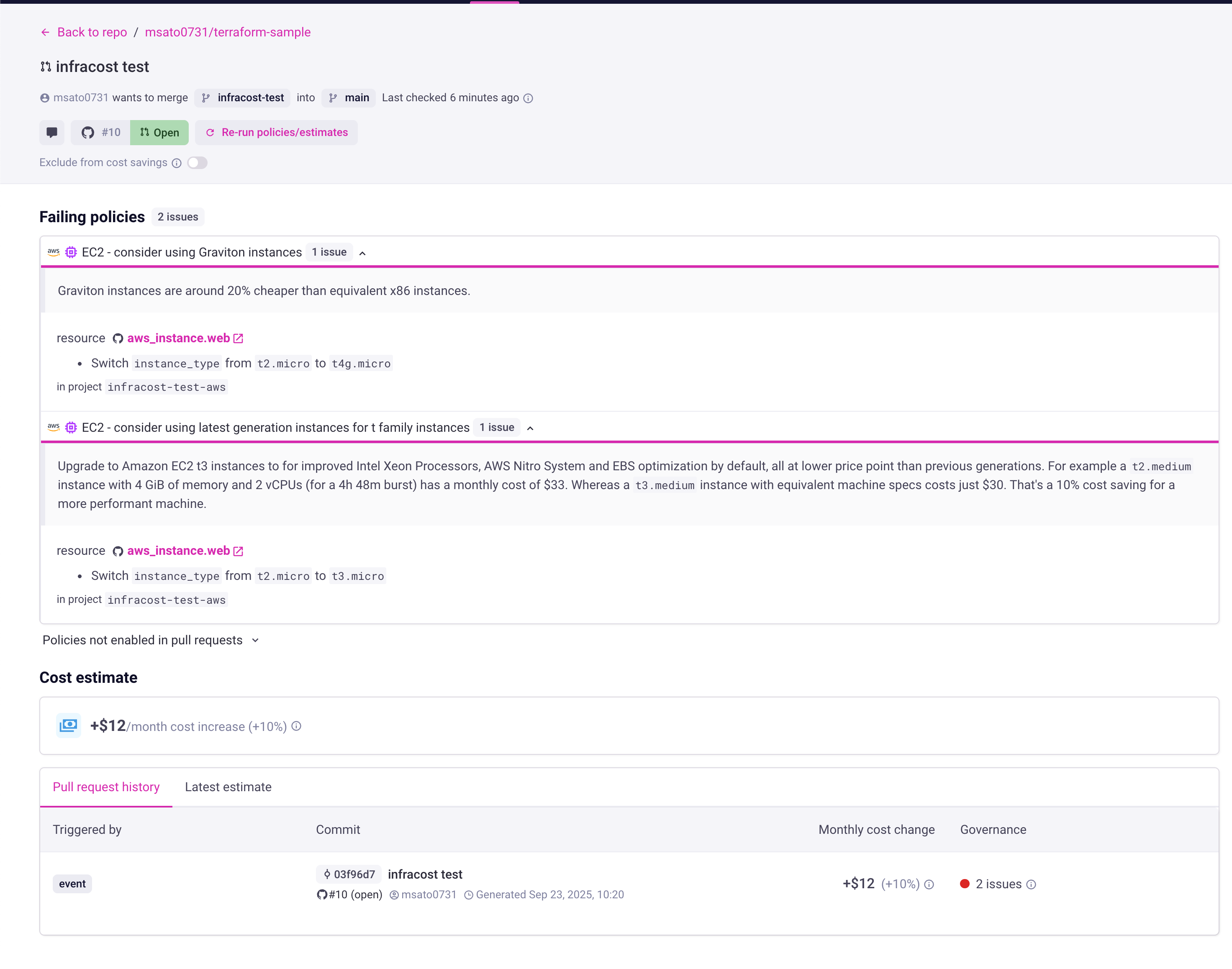
Task: Click the infracost test commit message
Action: coord(425,874)
